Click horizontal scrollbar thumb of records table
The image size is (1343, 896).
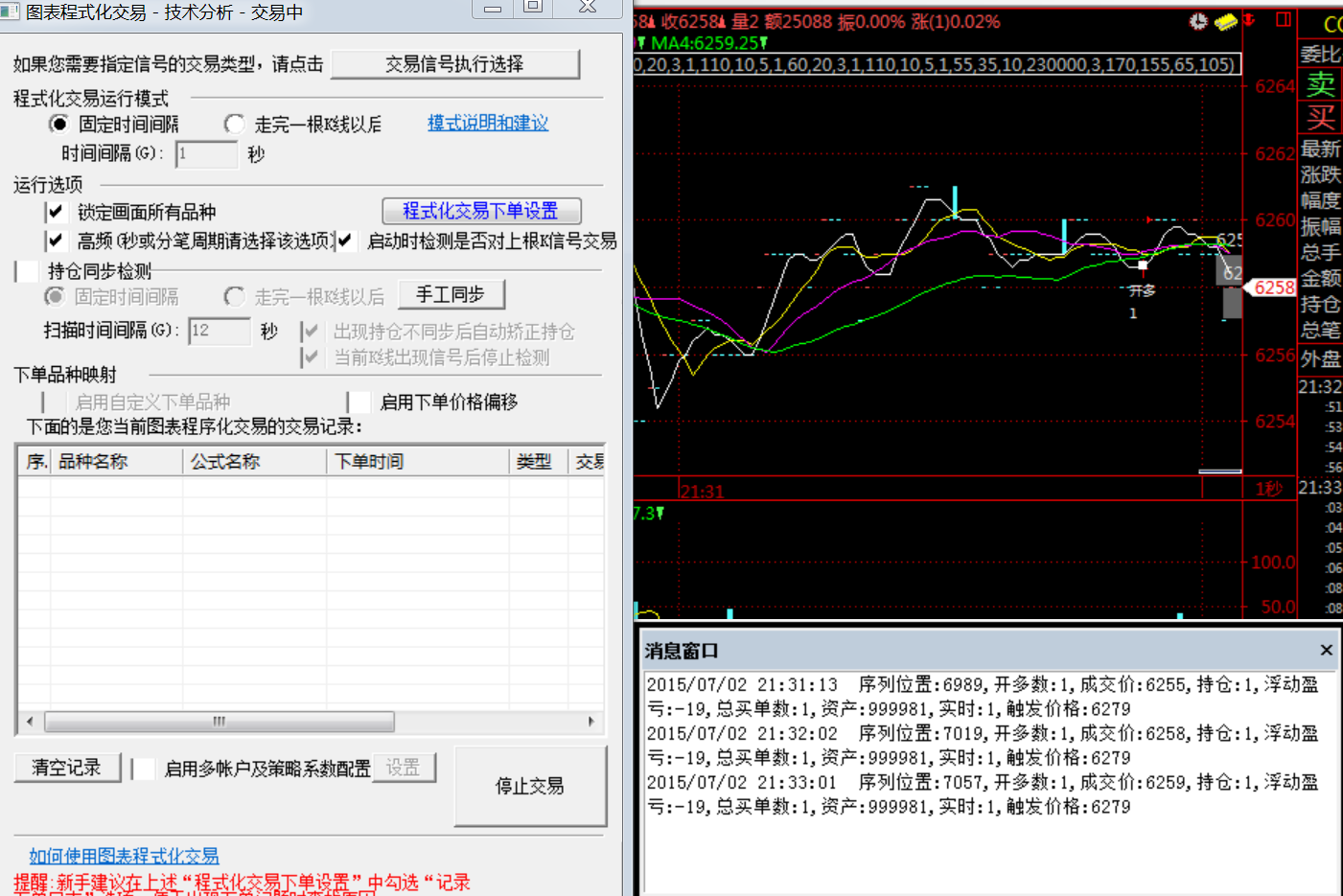220,721
